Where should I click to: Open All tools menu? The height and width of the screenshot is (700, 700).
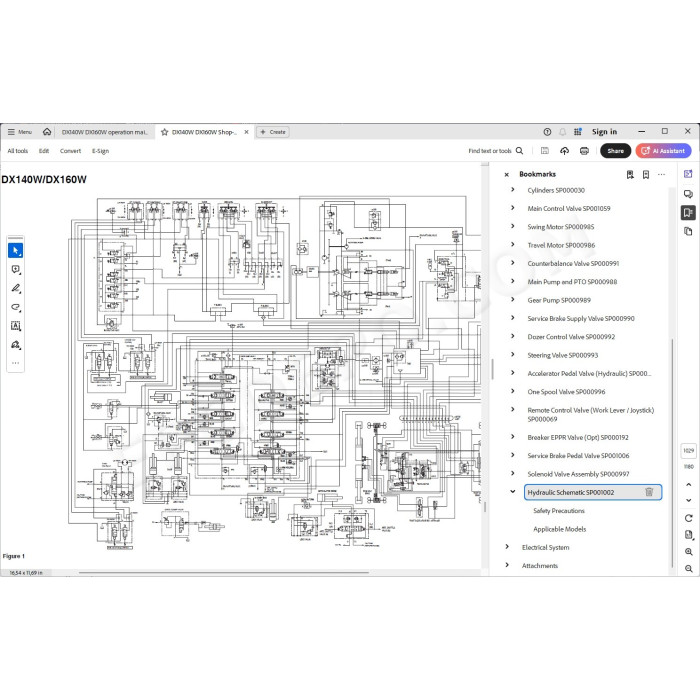pos(18,151)
